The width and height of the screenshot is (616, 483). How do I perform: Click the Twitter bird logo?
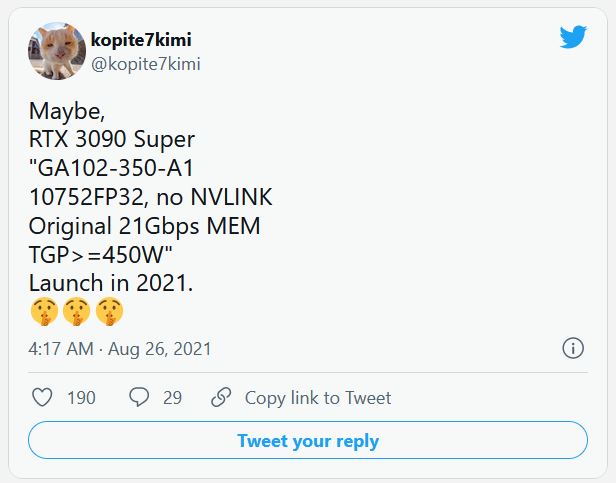click(x=573, y=37)
